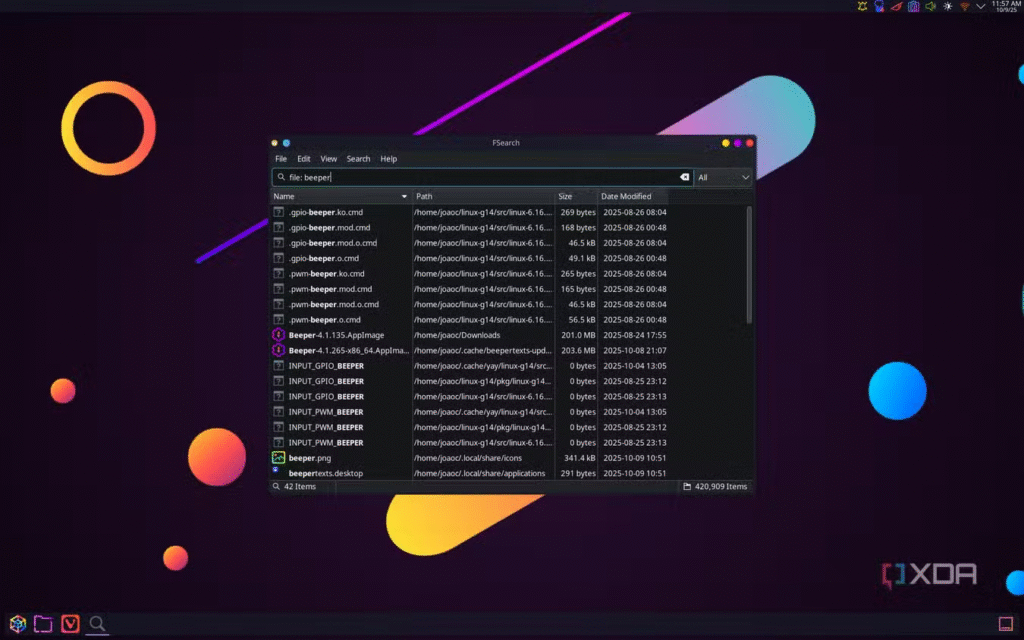Sort results by Size column header
This screenshot has height=640, width=1024.
(x=566, y=197)
